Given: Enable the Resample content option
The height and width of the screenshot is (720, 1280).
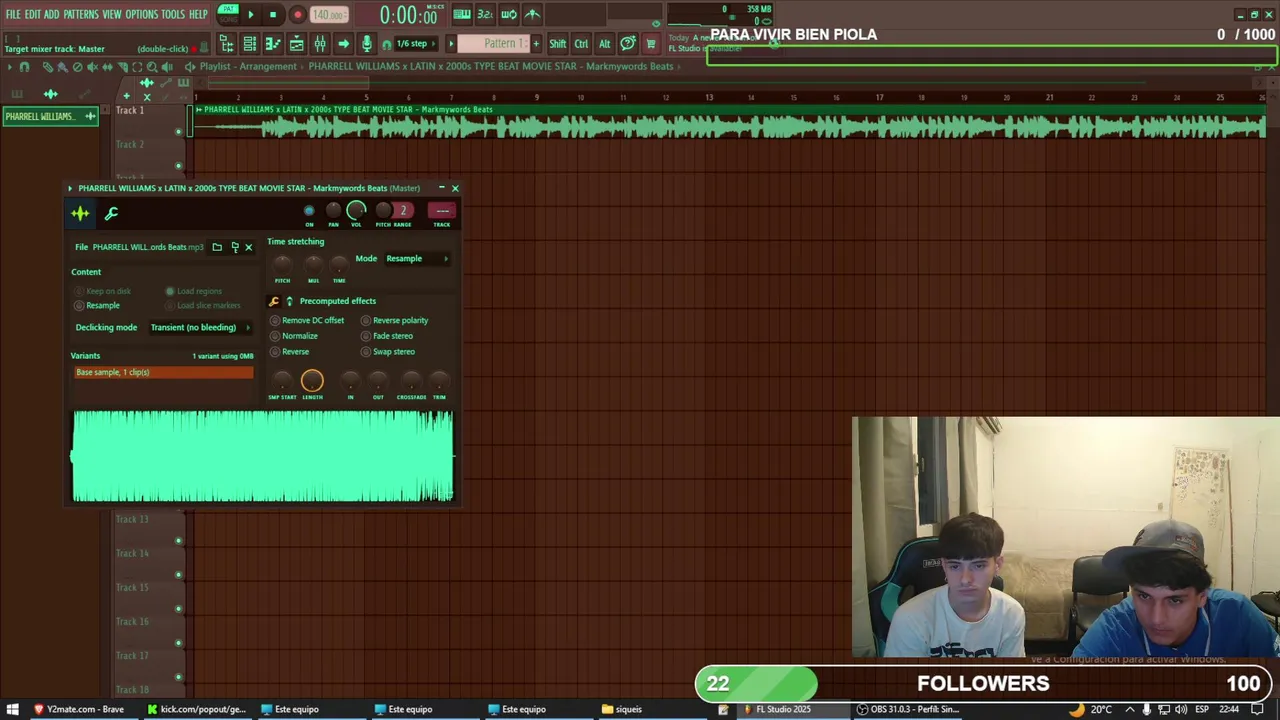Looking at the screenshot, I should tap(97, 306).
